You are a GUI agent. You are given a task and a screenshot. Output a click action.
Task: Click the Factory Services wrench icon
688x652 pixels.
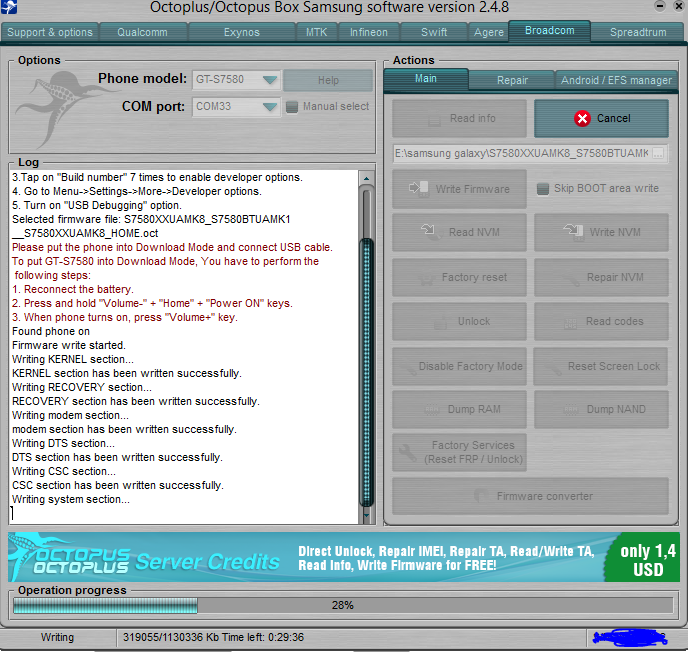tap(408, 452)
